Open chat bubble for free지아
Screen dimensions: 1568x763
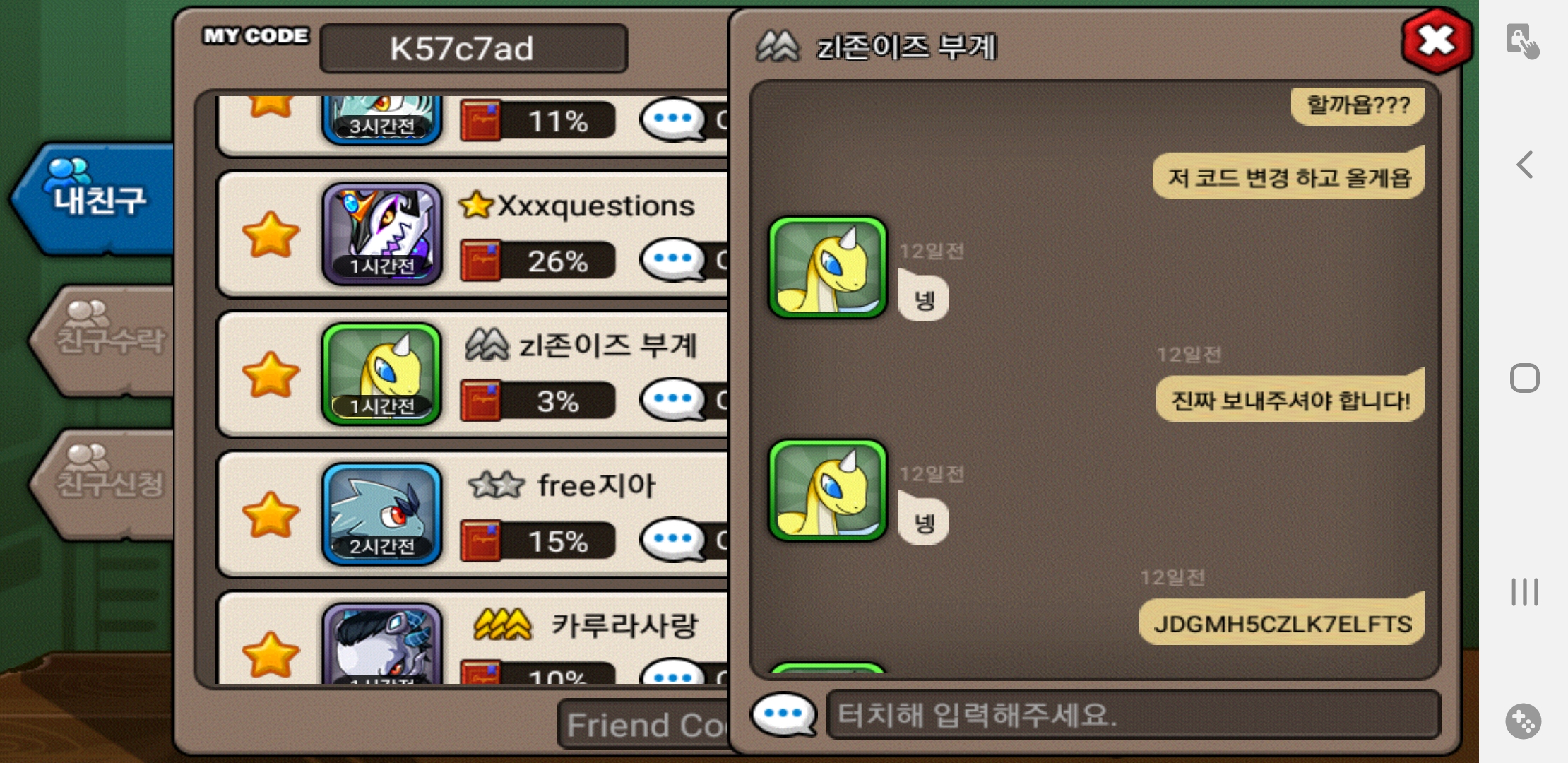click(x=673, y=540)
